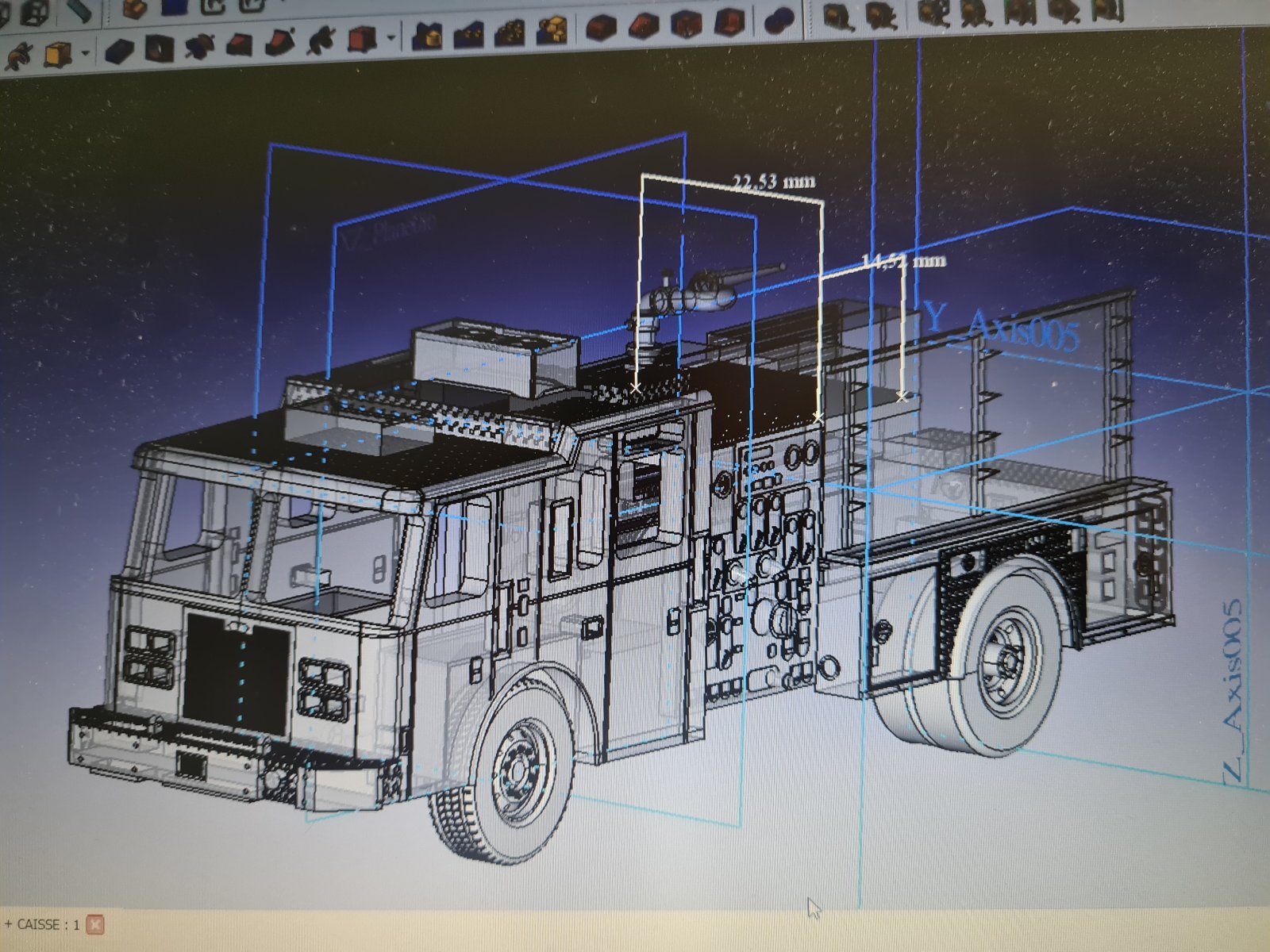Click the yellow additive box primitive
Image resolution: width=1270 pixels, height=952 pixels.
pyautogui.click(x=57, y=54)
